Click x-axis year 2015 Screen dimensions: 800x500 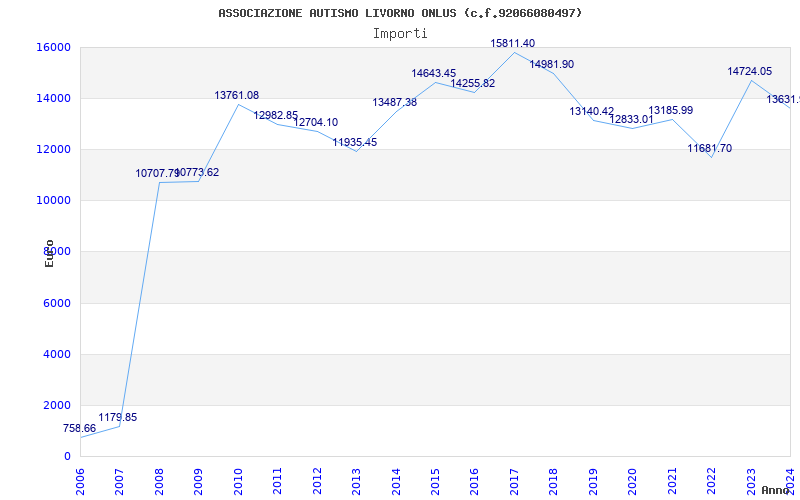pyautogui.click(x=435, y=482)
